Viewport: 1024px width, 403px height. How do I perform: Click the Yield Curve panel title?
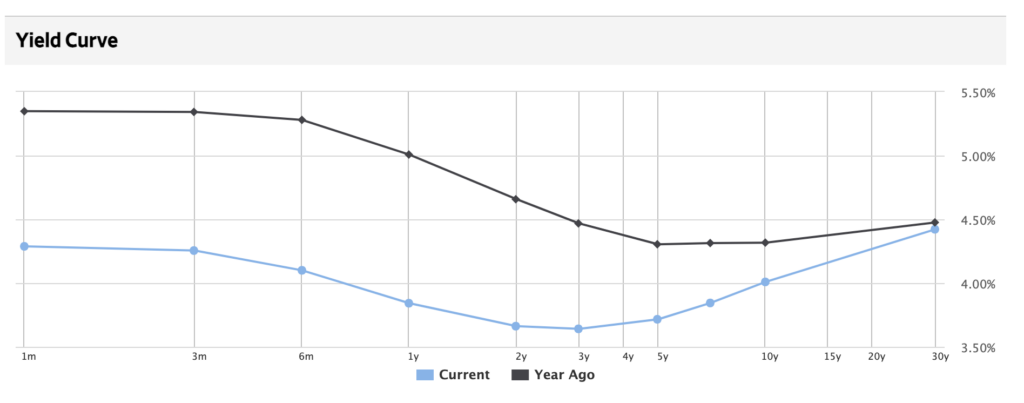coord(67,41)
